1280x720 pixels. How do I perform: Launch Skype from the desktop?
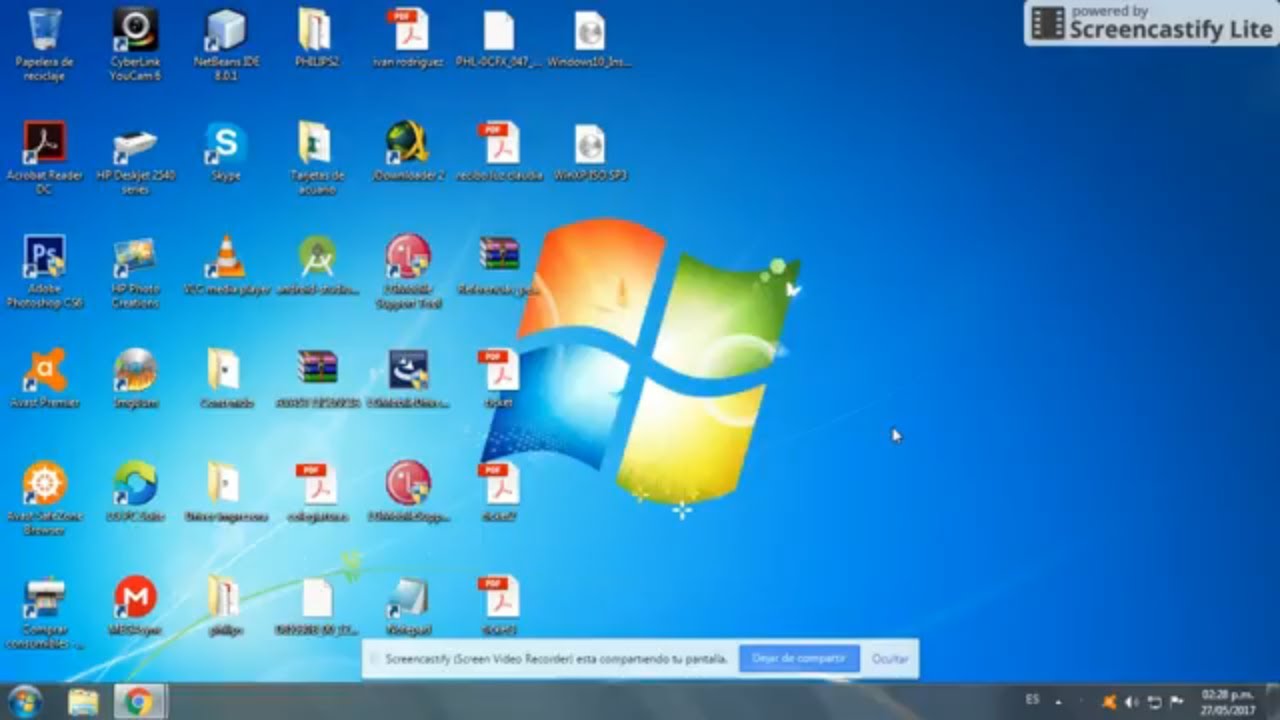pyautogui.click(x=226, y=151)
